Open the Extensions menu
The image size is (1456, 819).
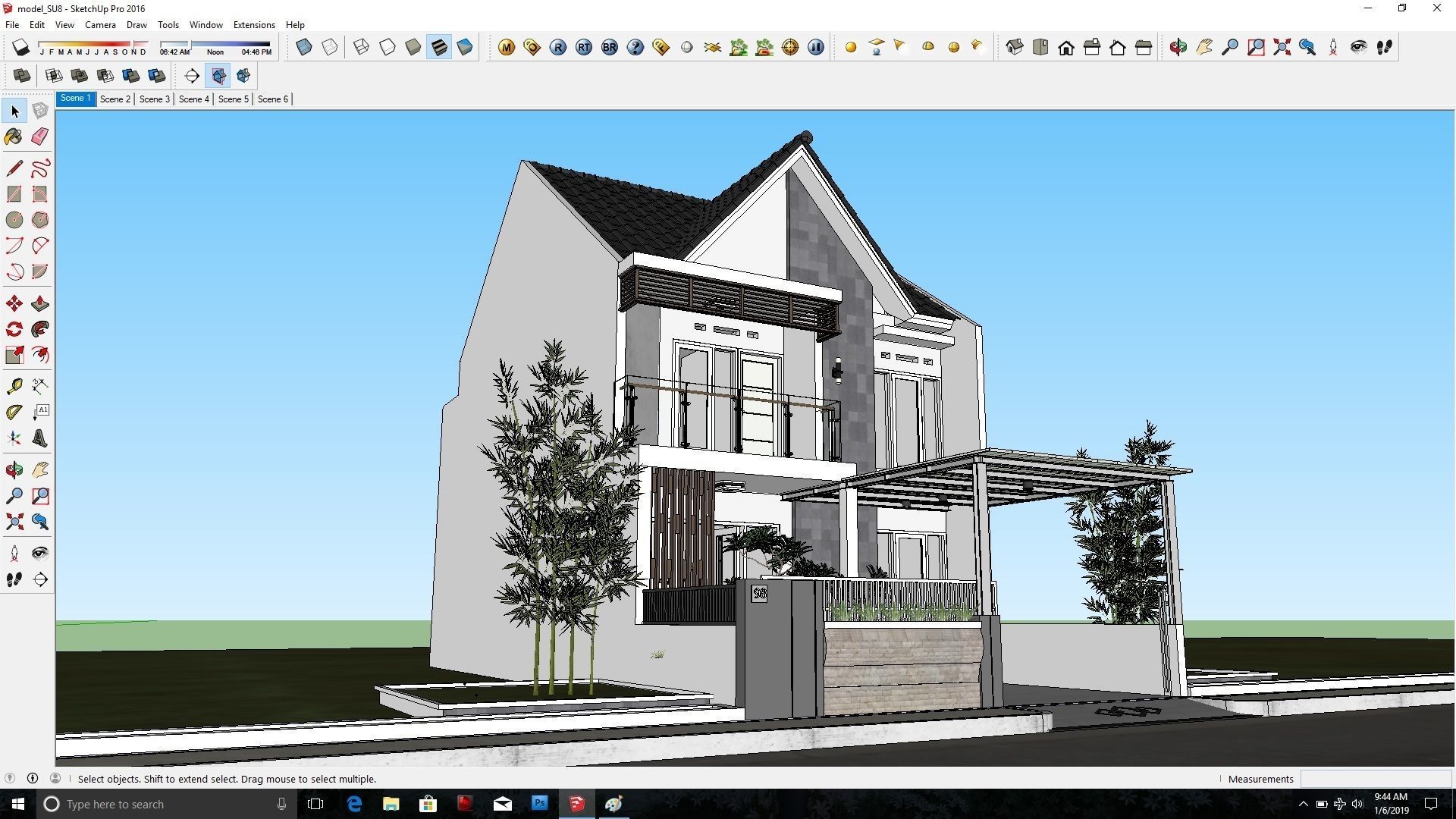pyautogui.click(x=254, y=24)
